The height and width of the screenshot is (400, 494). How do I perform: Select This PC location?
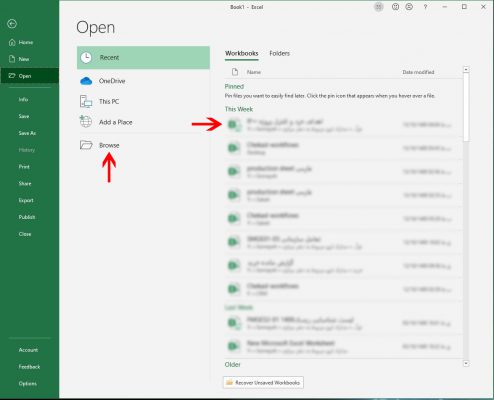143,101
